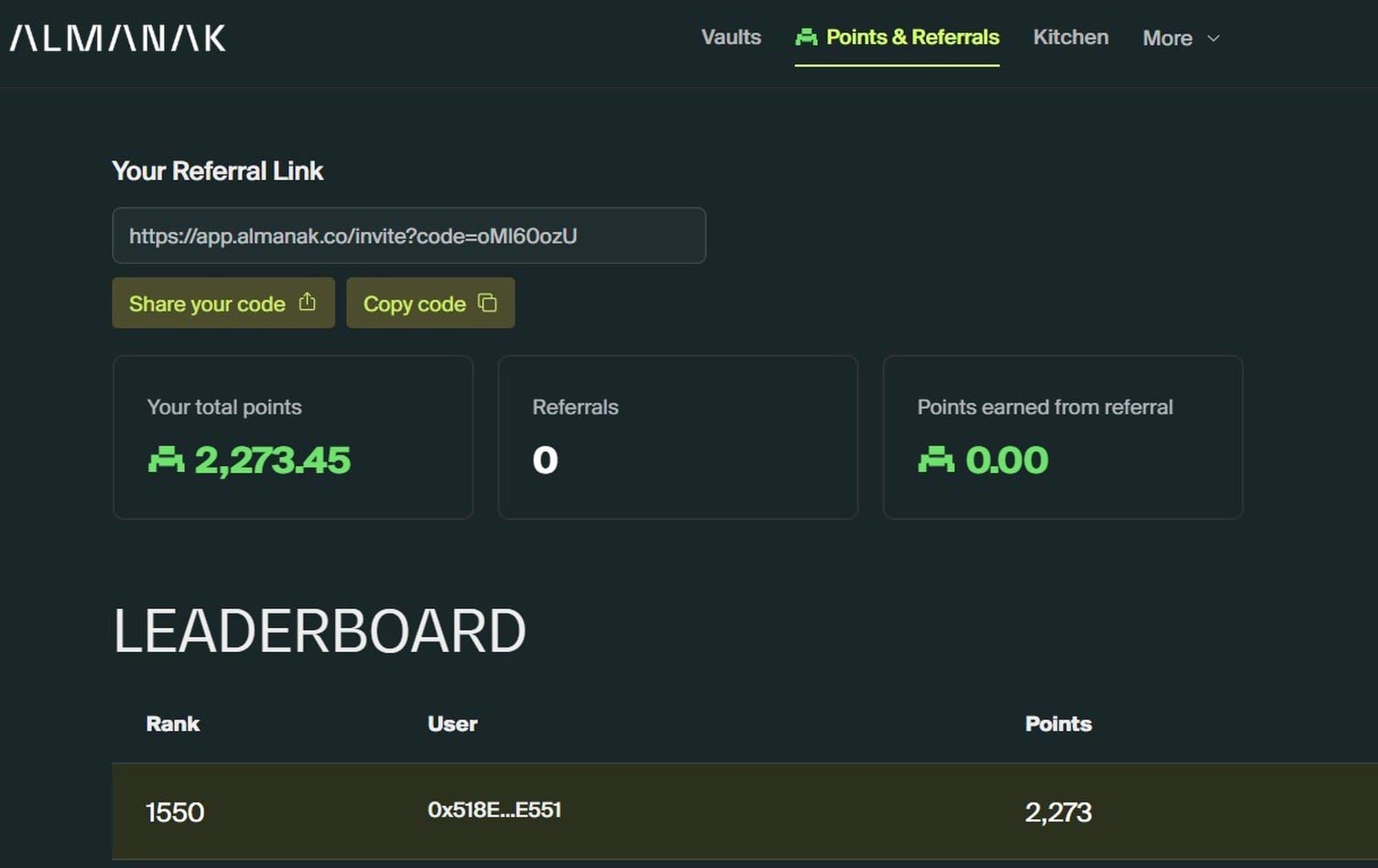Click the Referrals count card

[x=677, y=437]
